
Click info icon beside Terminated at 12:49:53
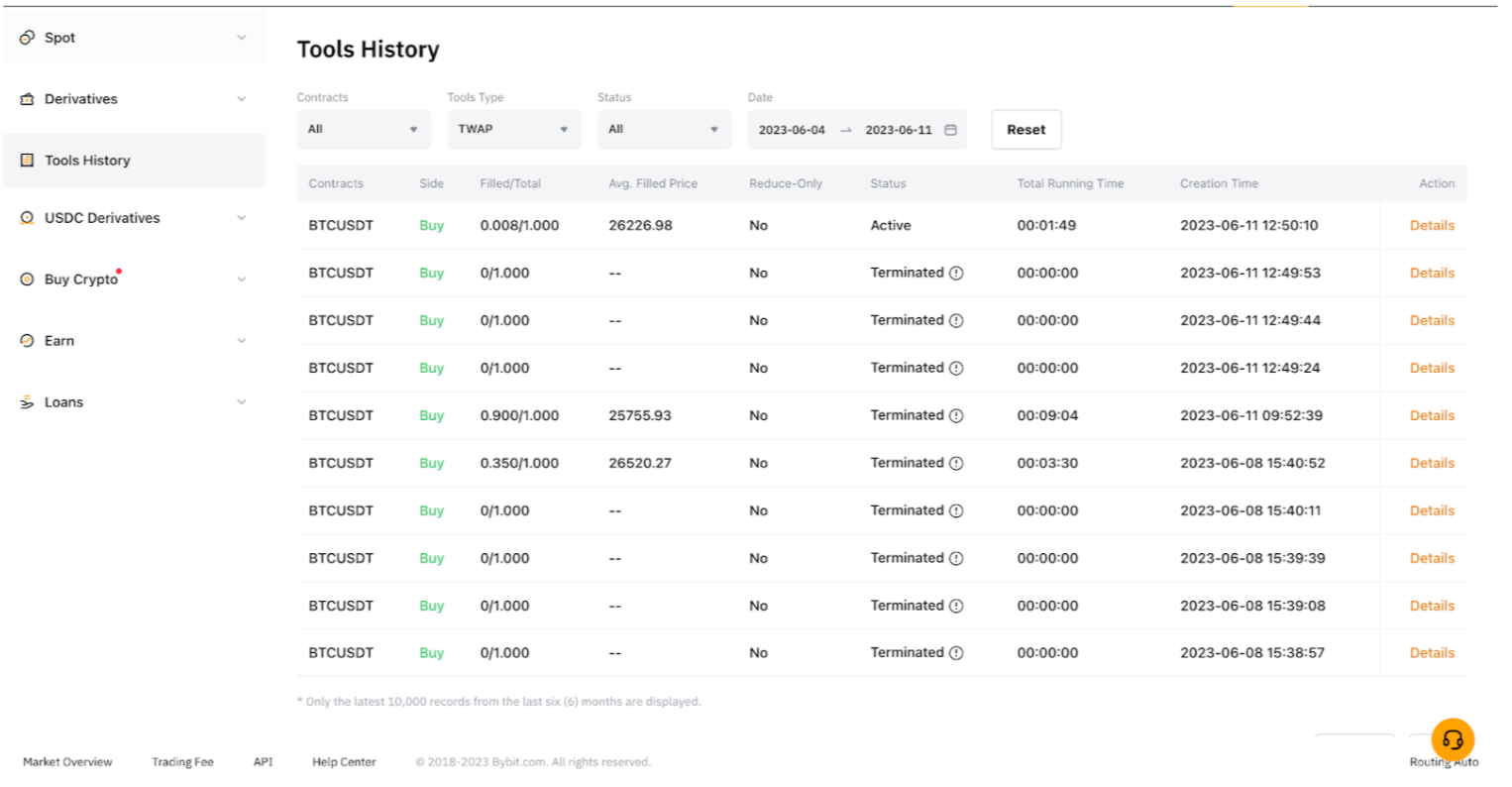tap(956, 274)
